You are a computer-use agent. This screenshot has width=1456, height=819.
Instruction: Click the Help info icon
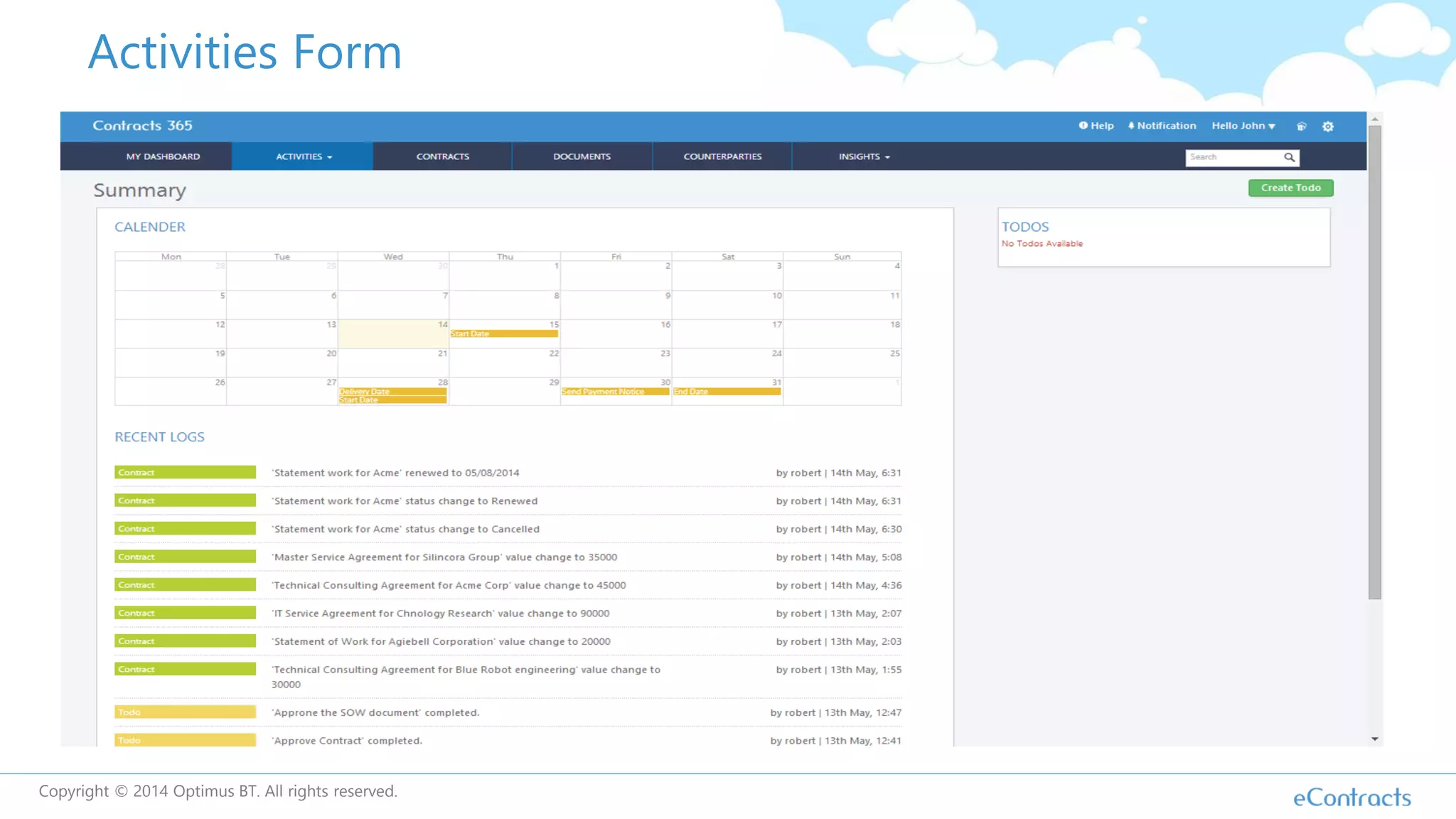(1083, 126)
